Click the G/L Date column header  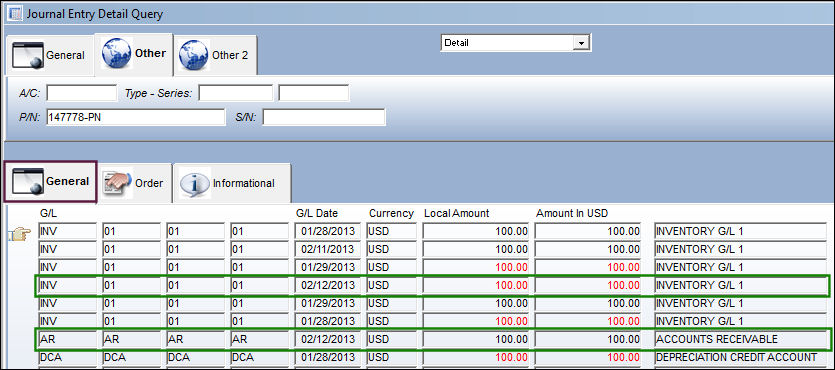click(x=317, y=213)
